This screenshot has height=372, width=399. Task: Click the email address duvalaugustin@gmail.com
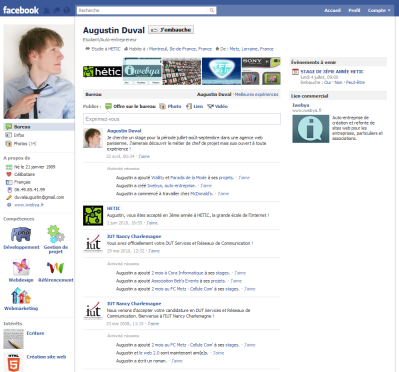point(39,197)
